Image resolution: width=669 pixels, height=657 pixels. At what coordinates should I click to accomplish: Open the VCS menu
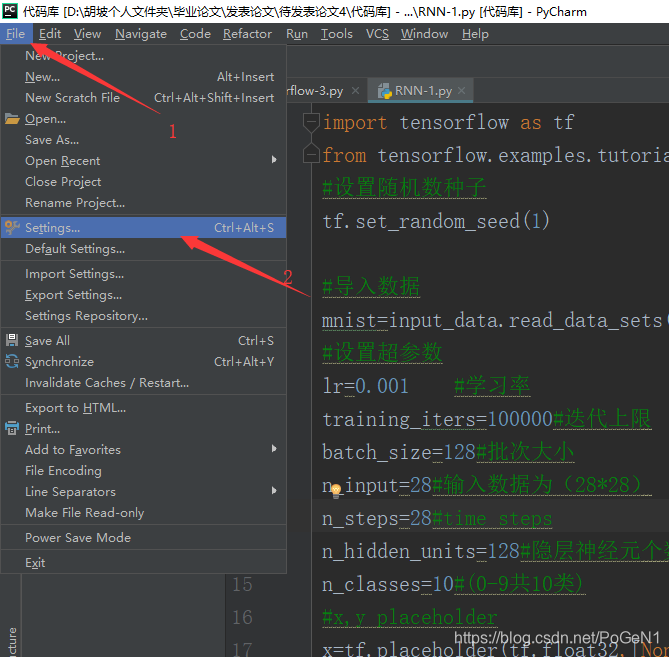tap(377, 34)
